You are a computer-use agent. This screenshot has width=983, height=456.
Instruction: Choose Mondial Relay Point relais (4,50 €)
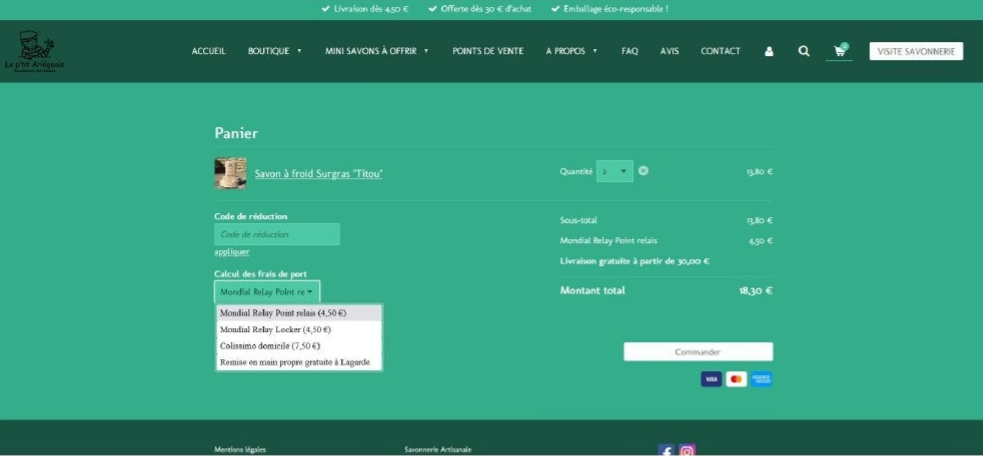(299, 312)
